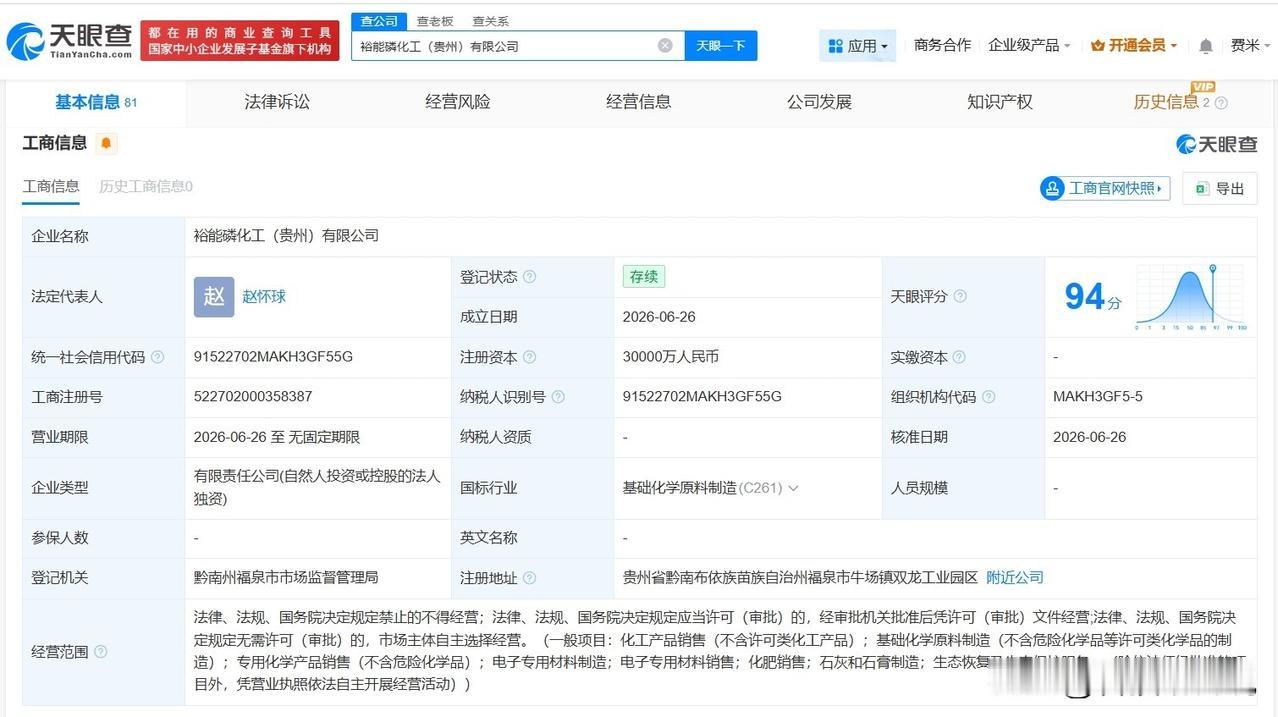Click credit code 91522702MAKH3GF55G in 统一社会信用代码 row
1278x717 pixels.
tap(273, 357)
